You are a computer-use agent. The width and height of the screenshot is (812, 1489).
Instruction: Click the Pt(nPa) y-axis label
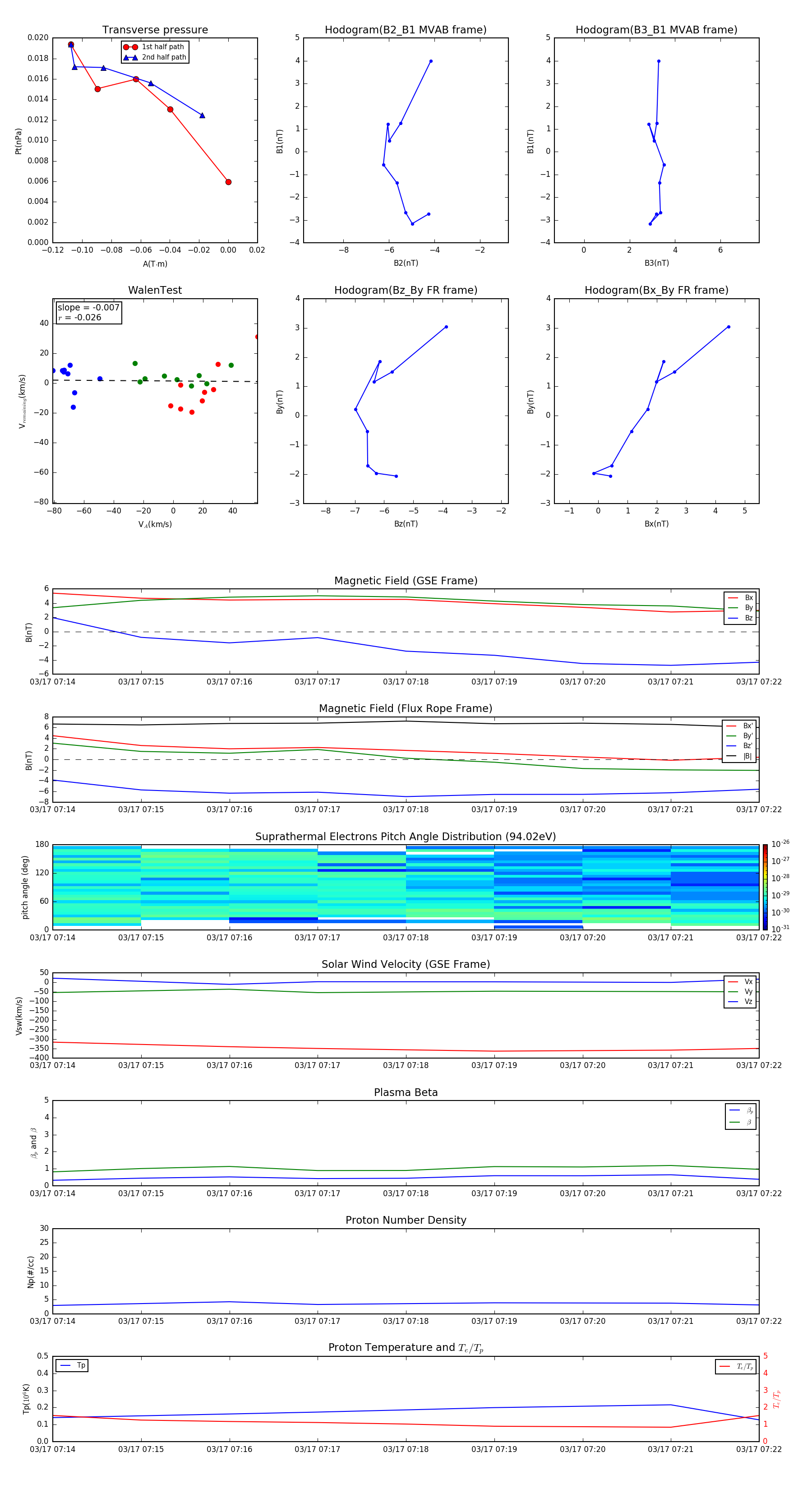[x=18, y=140]
